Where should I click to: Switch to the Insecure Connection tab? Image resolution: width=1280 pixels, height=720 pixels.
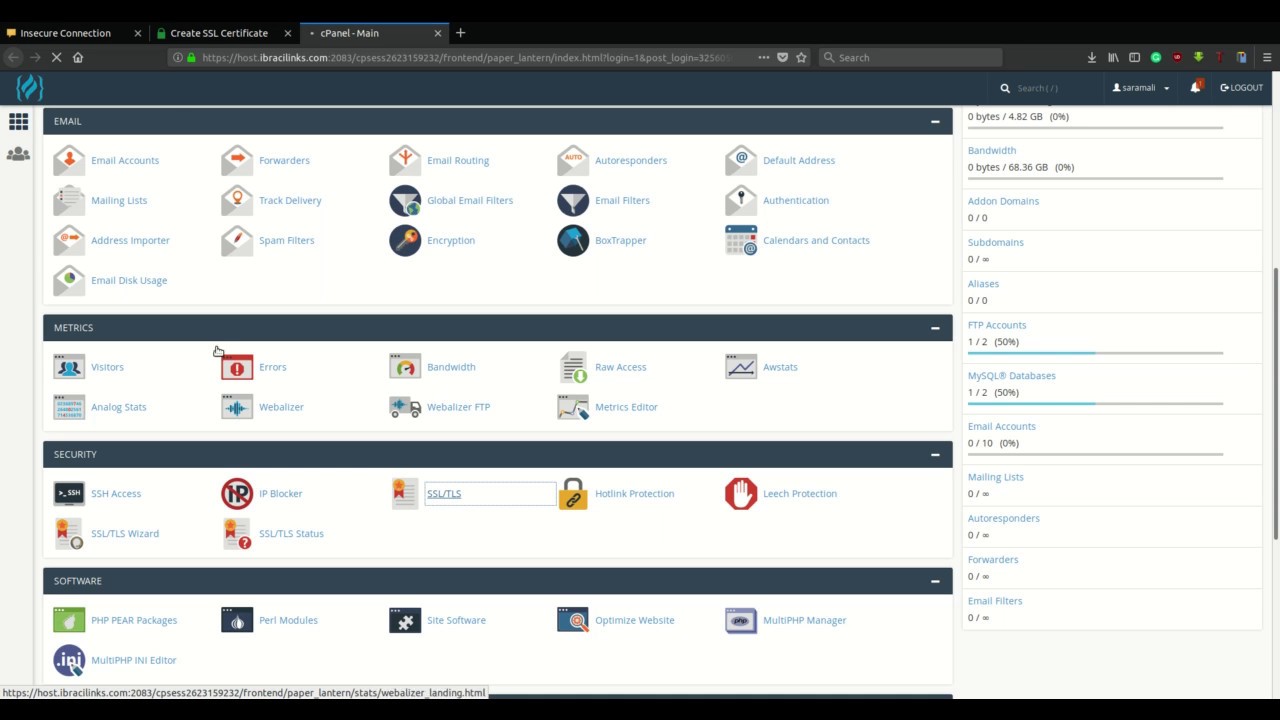point(75,33)
